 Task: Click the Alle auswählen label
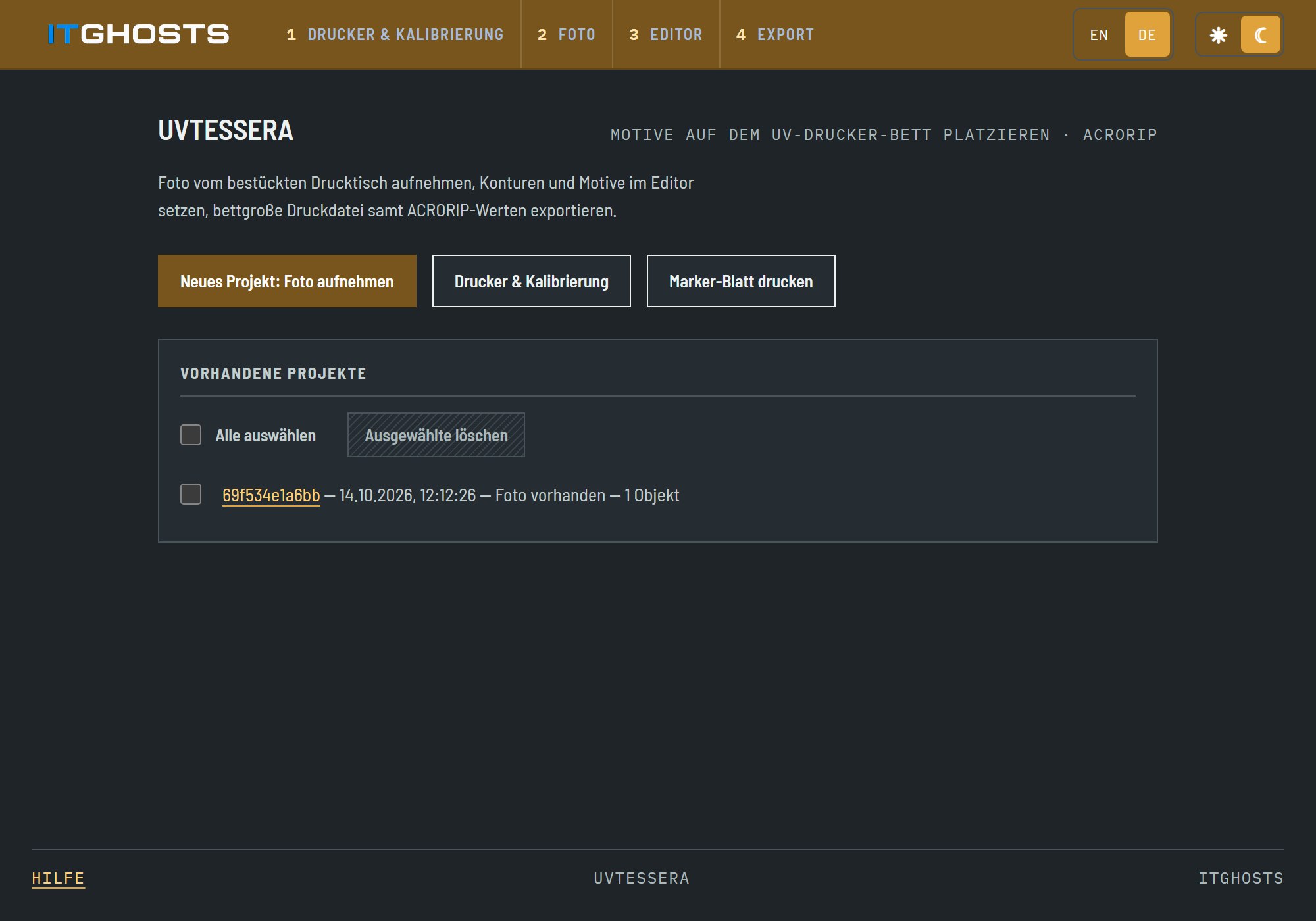266,436
